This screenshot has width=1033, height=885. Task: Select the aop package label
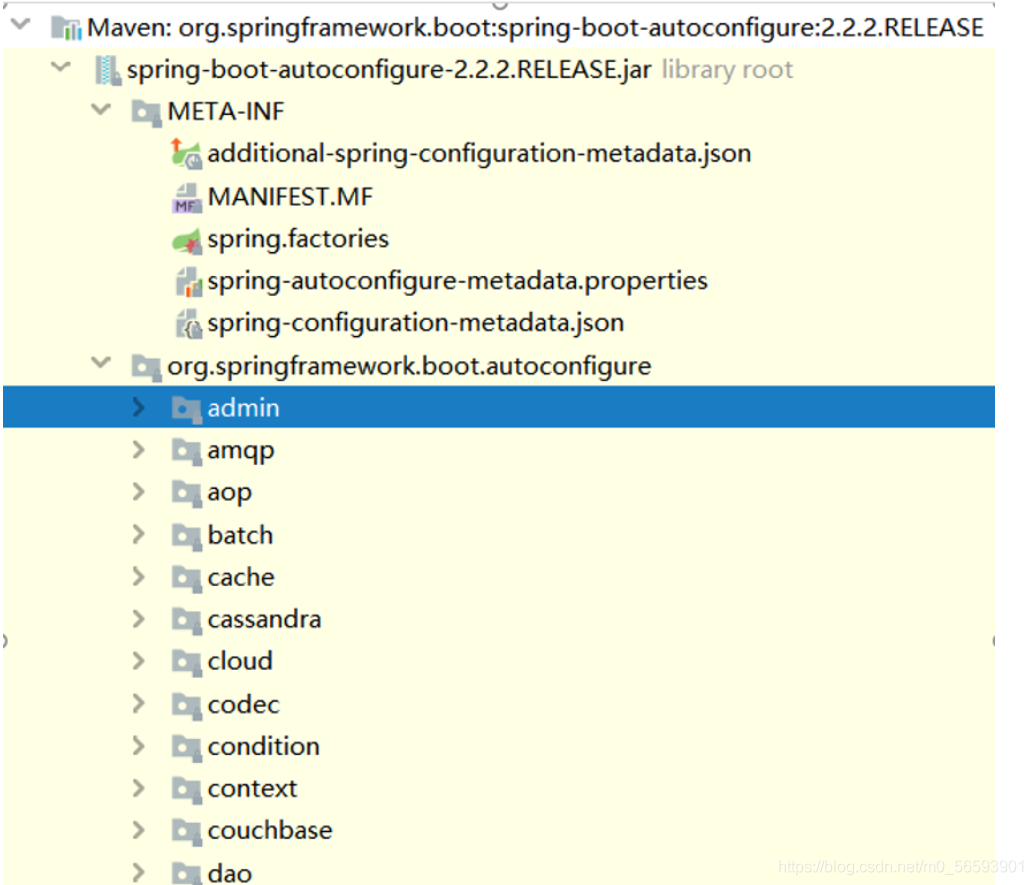click(x=229, y=494)
